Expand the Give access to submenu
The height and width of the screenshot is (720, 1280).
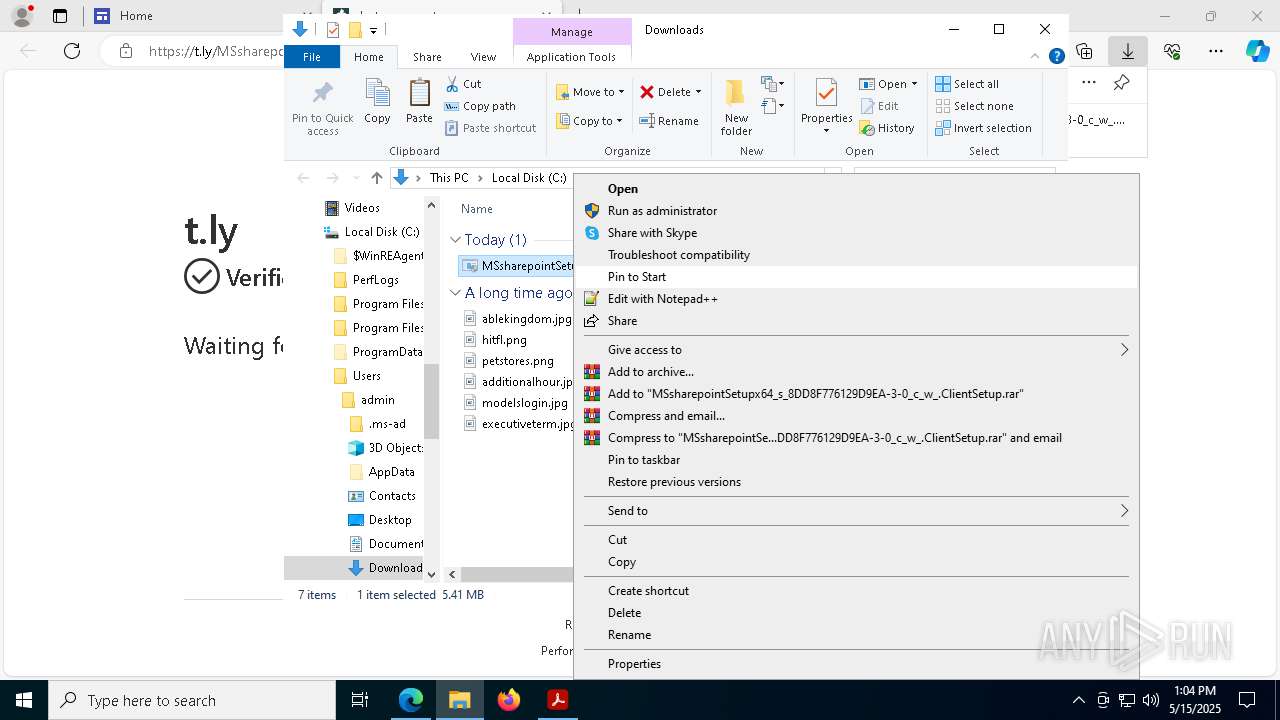(x=856, y=350)
